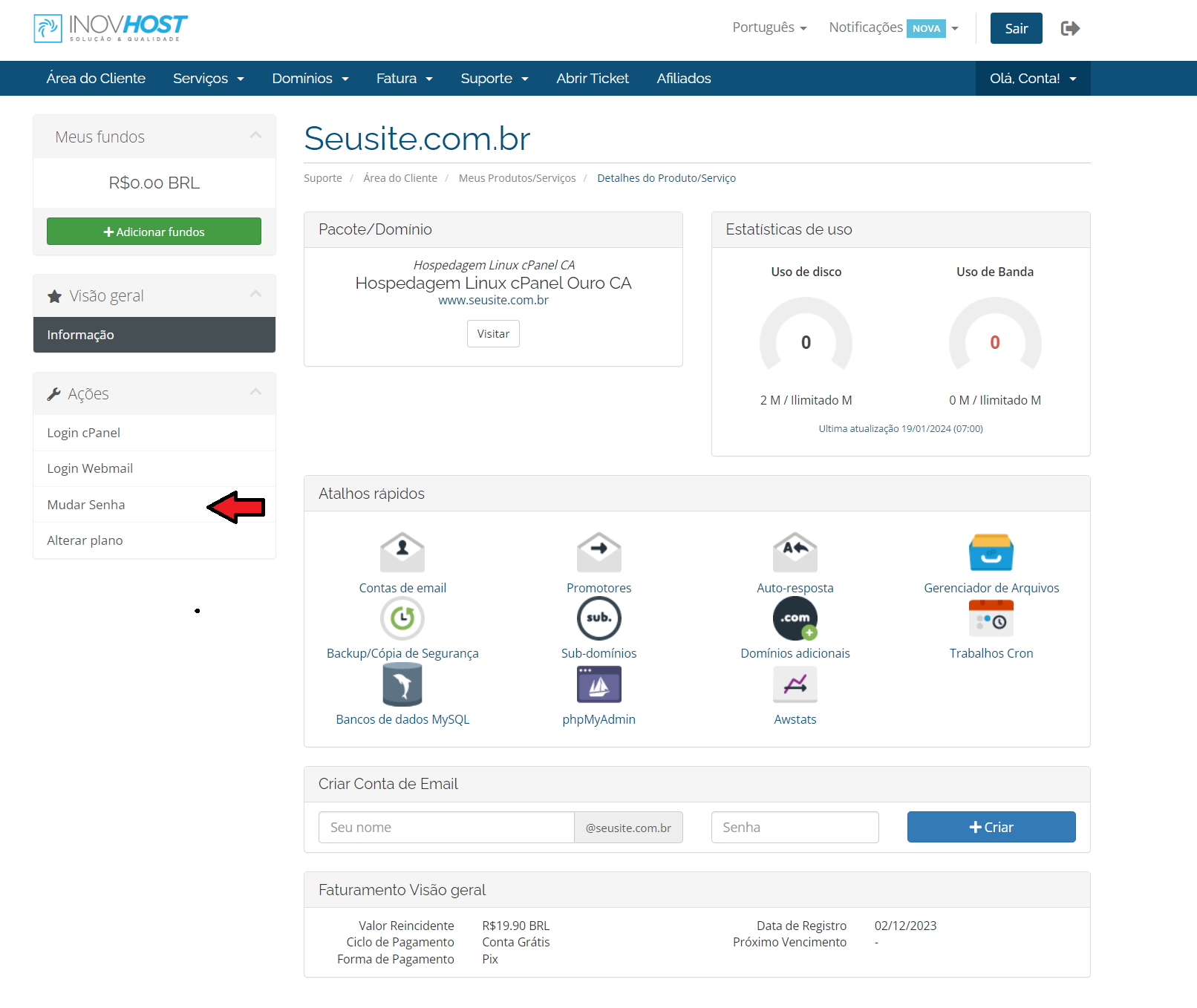This screenshot has width=1197, height=1008.
Task: Focus the Seu nome email field
Action: tap(446, 827)
